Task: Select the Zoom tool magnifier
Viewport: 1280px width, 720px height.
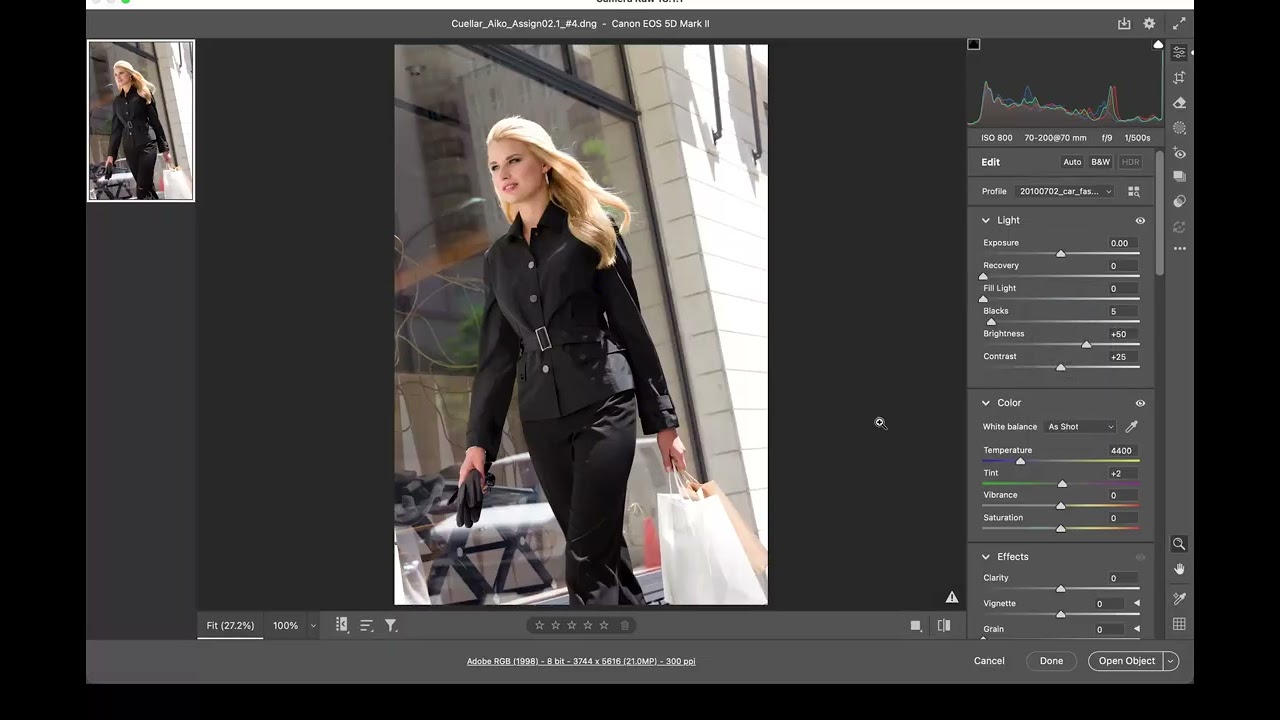Action: (x=1179, y=544)
